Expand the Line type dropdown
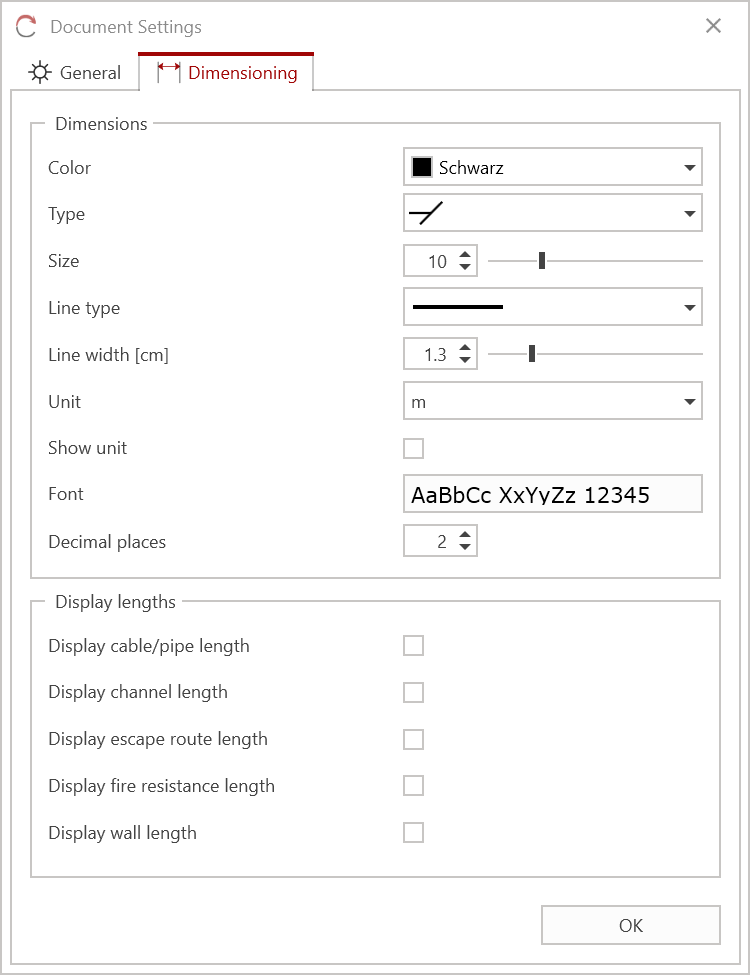The width and height of the screenshot is (750, 975). tap(689, 306)
